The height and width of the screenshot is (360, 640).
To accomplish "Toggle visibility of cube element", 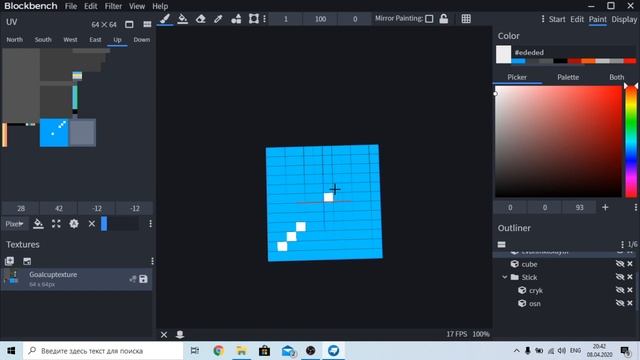I will coord(620,264).
